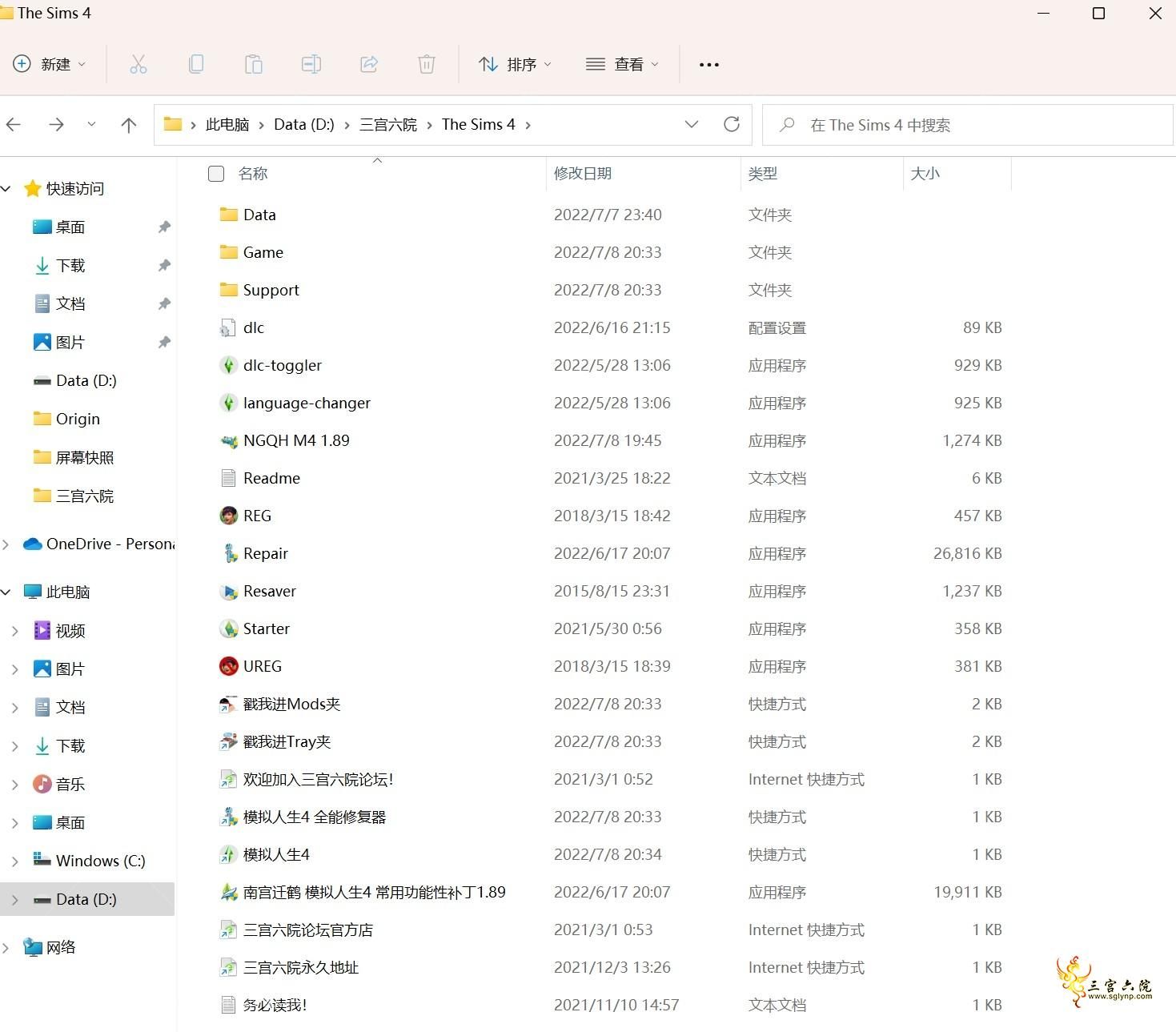Select the Repair application icon
Image resolution: width=1176 pixels, height=1032 pixels.
point(229,553)
